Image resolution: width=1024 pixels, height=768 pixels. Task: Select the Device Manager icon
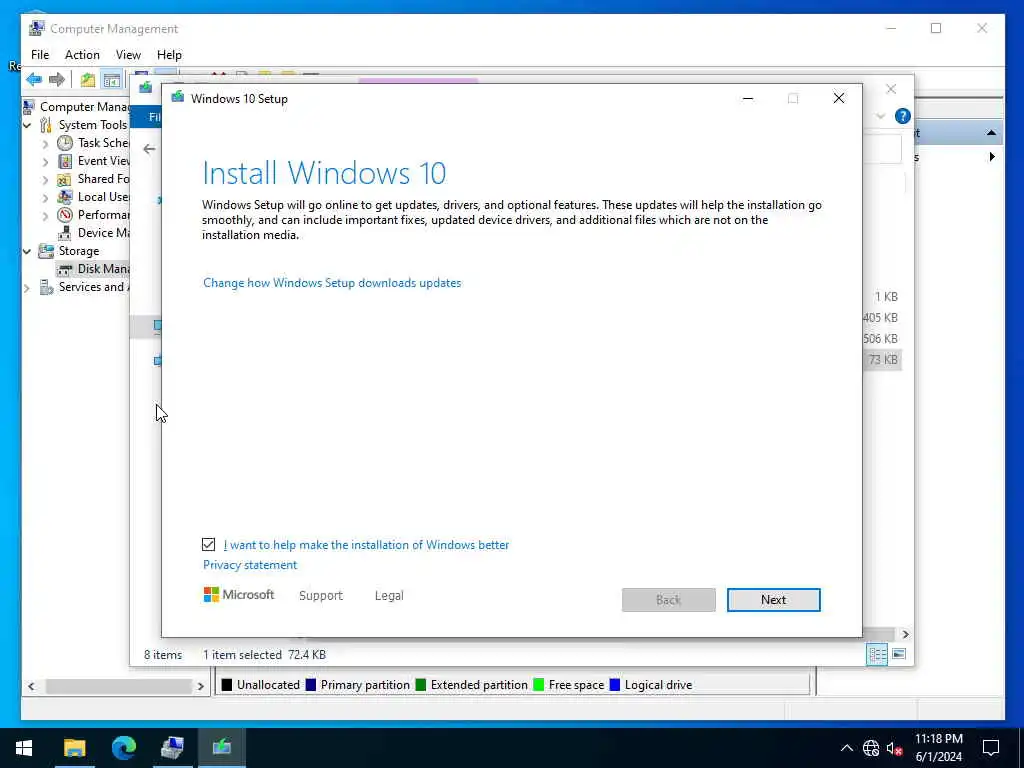(65, 233)
